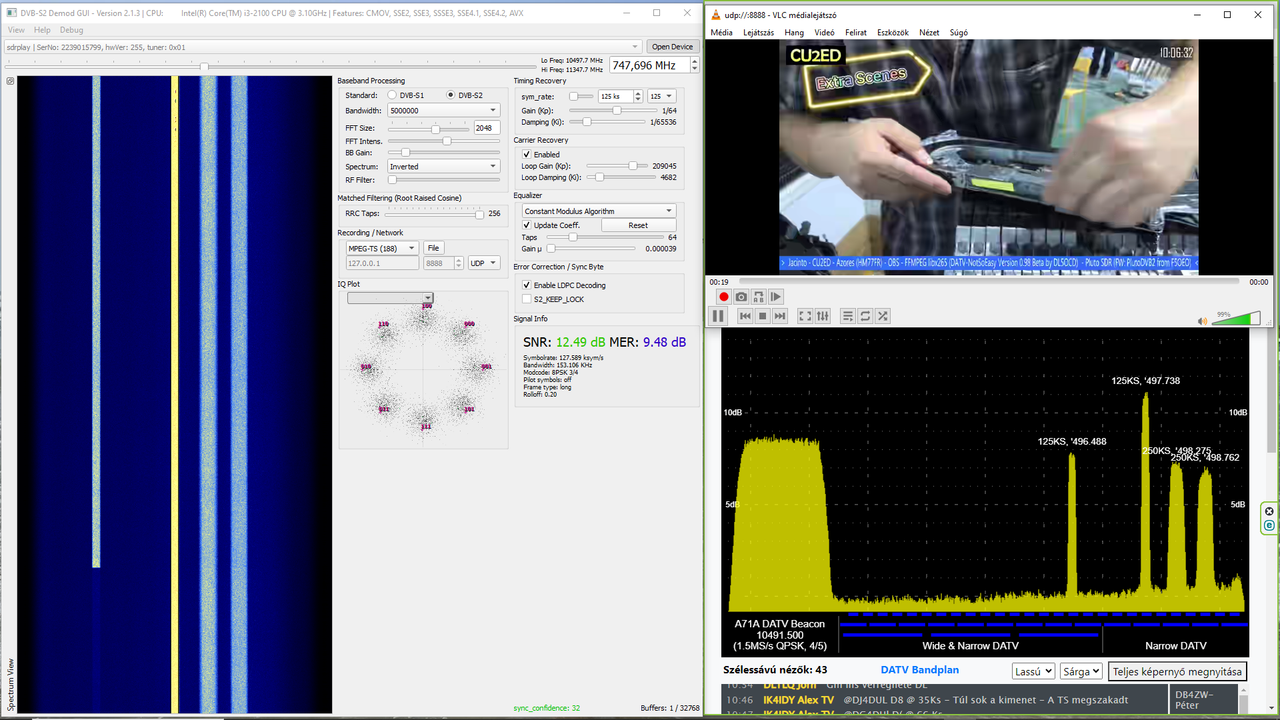Click next media button in VLC
Viewport: 1280px width, 720px height.
pyautogui.click(x=780, y=316)
